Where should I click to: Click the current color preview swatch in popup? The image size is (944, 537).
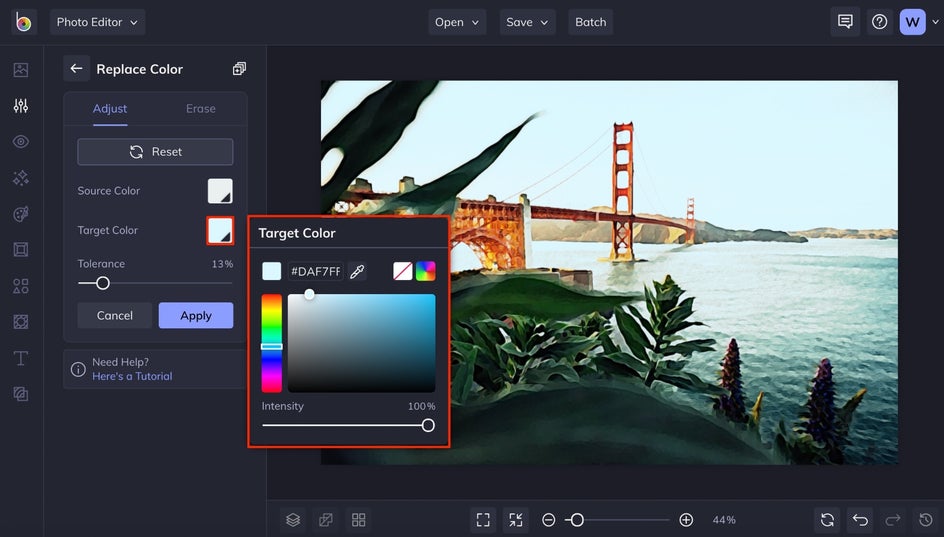click(x=272, y=272)
